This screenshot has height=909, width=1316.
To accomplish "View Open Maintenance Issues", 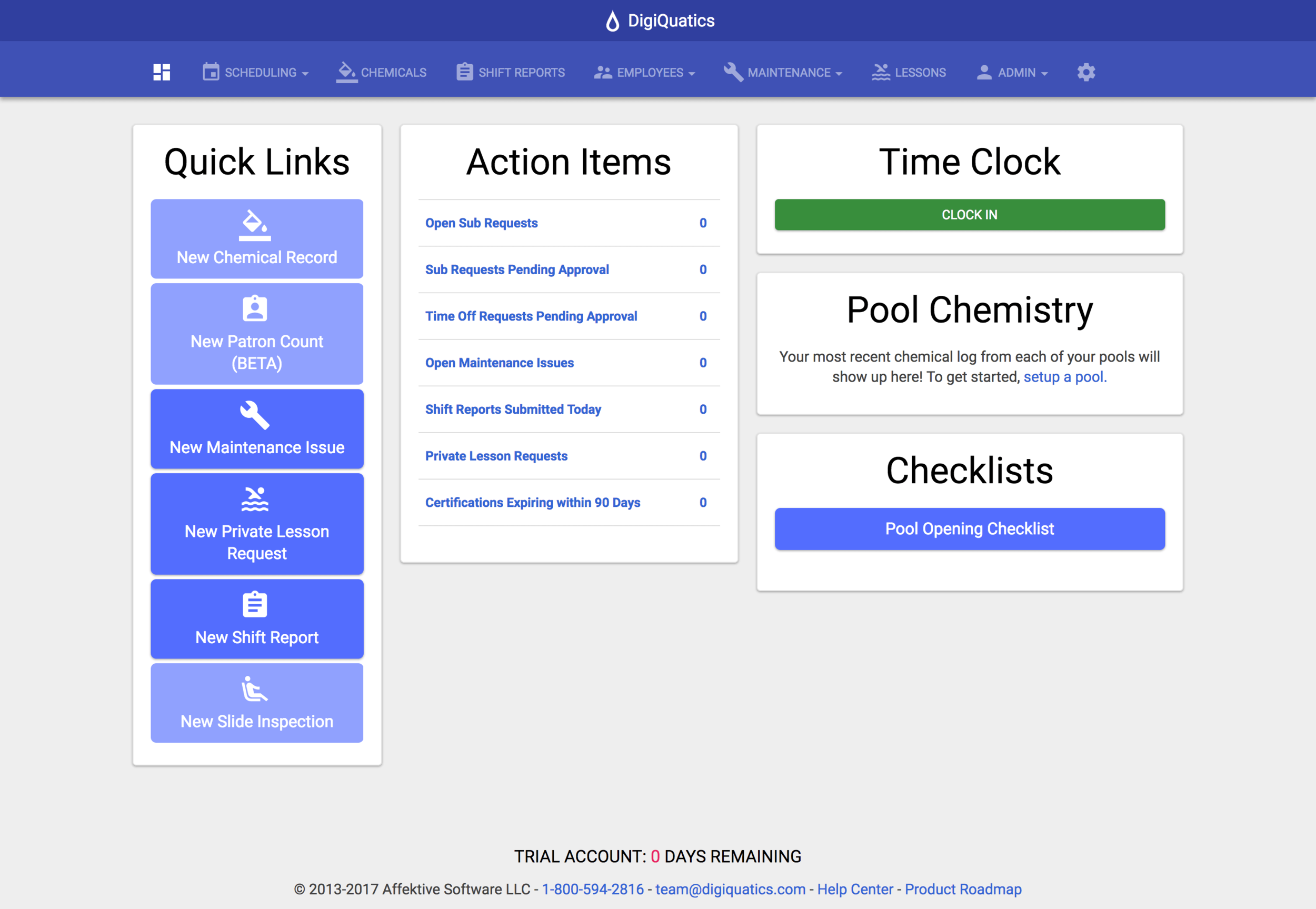I will pyautogui.click(x=500, y=363).
